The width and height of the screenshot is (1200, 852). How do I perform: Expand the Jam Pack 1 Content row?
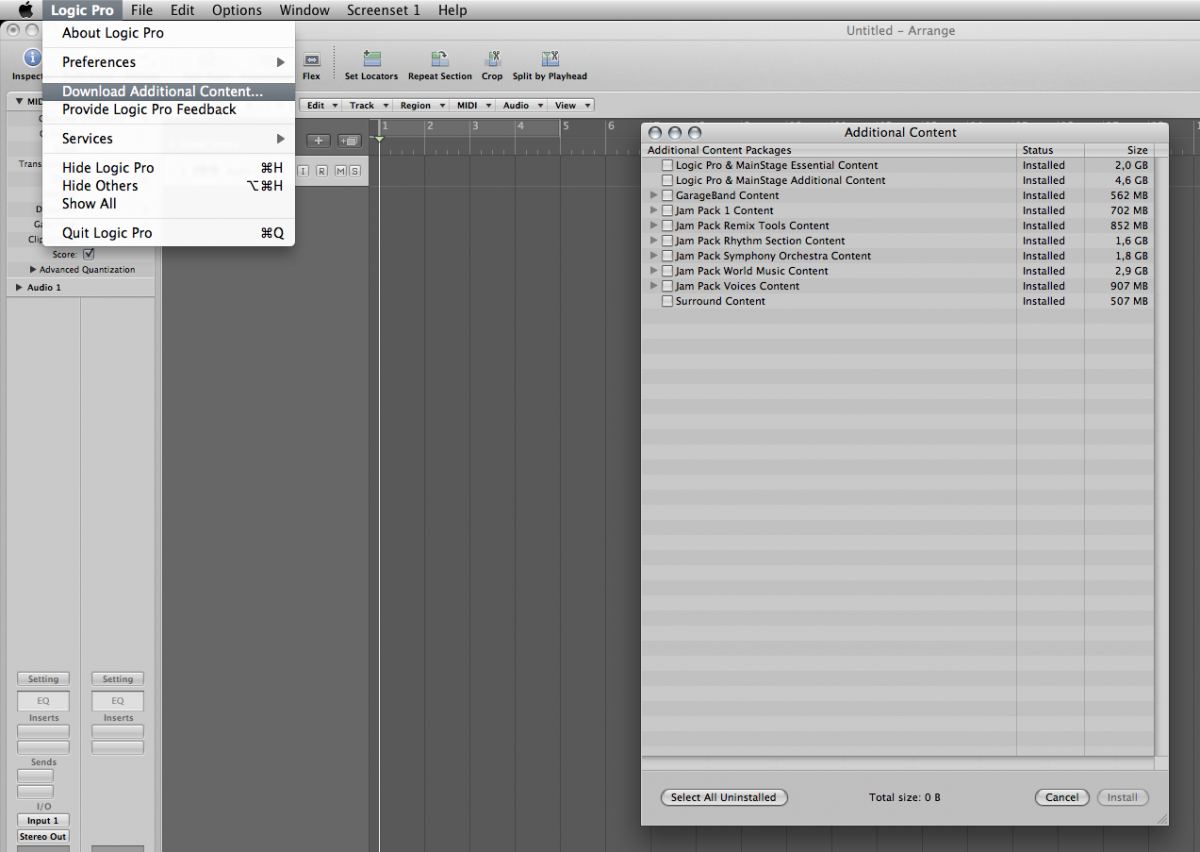click(654, 211)
